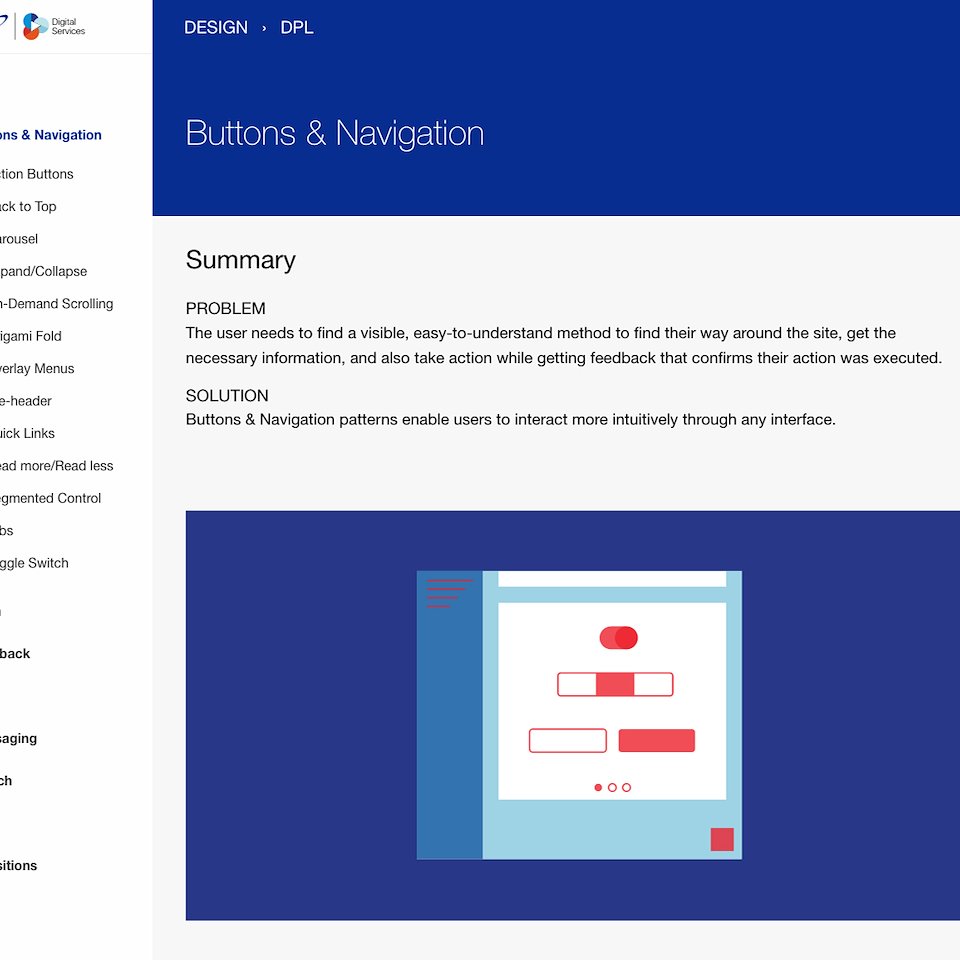Screen dimensions: 960x960
Task: Open Action Buttons in the sidebar
Action: tap(36, 174)
